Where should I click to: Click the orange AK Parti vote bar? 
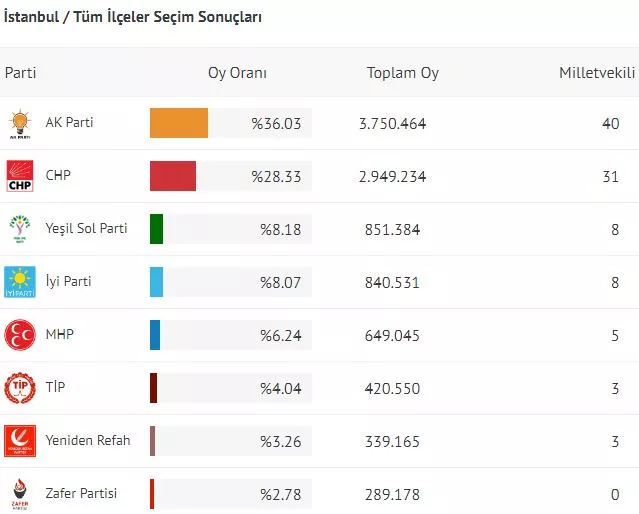pos(179,123)
